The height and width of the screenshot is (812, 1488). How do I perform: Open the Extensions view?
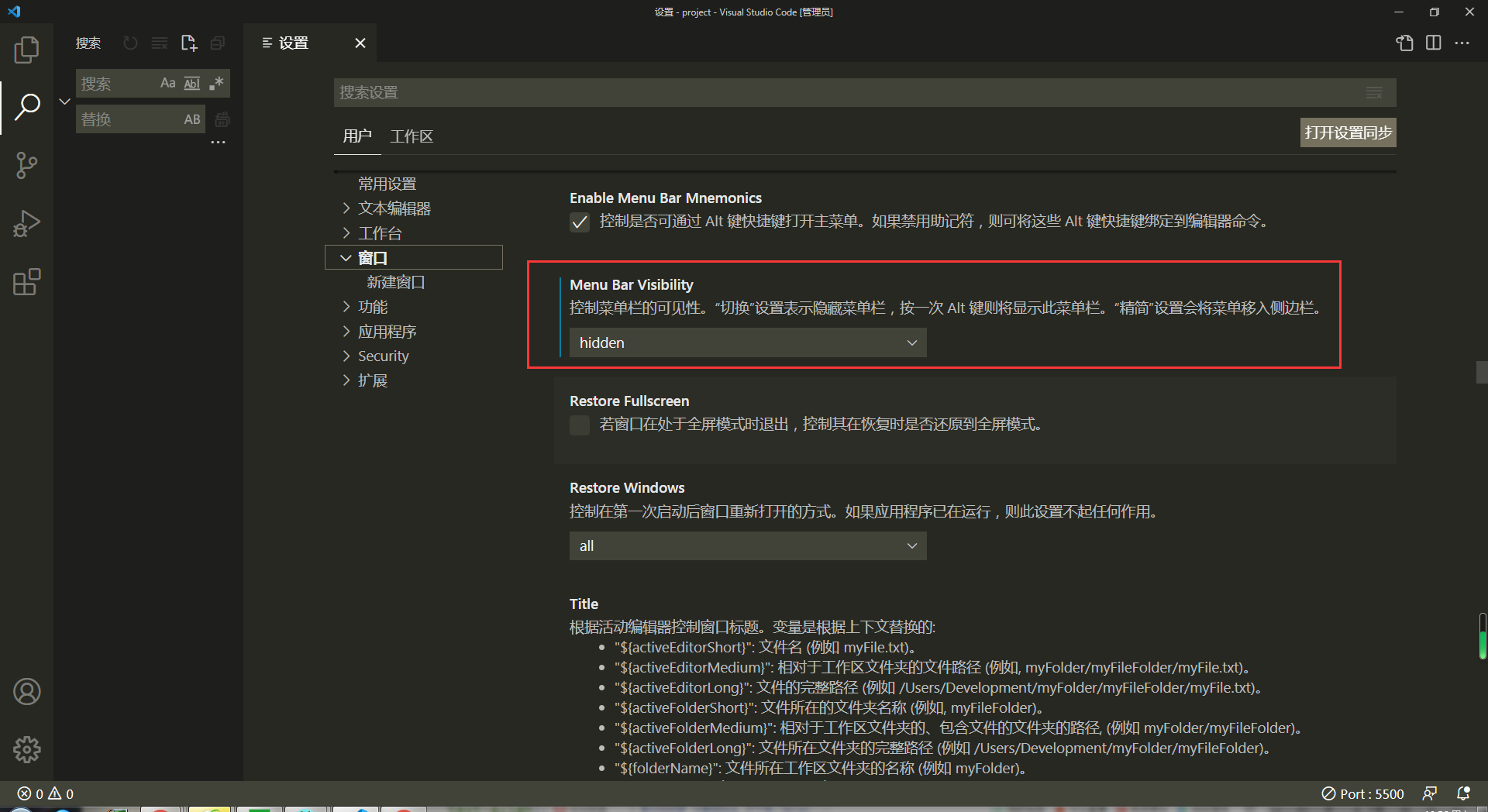click(26, 282)
